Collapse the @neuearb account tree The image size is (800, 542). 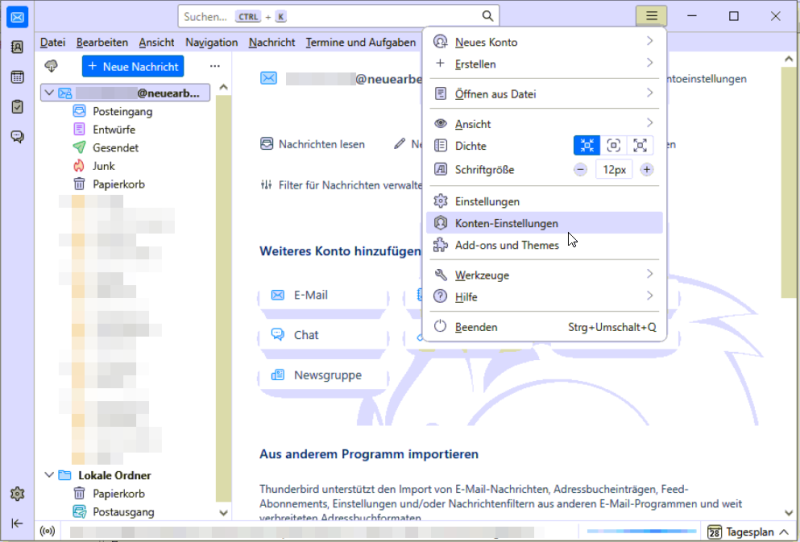coord(49,93)
